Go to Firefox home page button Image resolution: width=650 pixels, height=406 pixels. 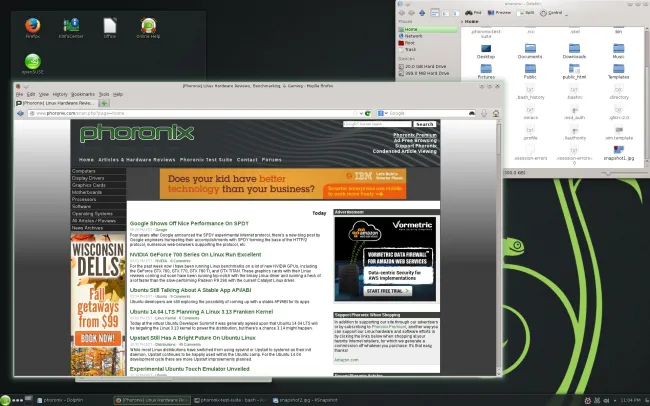(496, 113)
